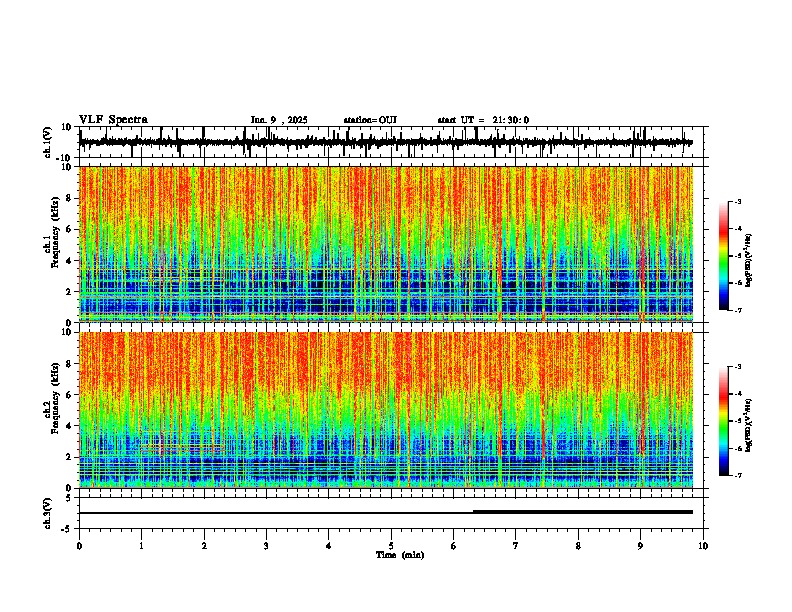The height and width of the screenshot is (612, 792).
Task: Click the '6' kHz tick of ch.2 spectrogram
Action: tap(69, 395)
